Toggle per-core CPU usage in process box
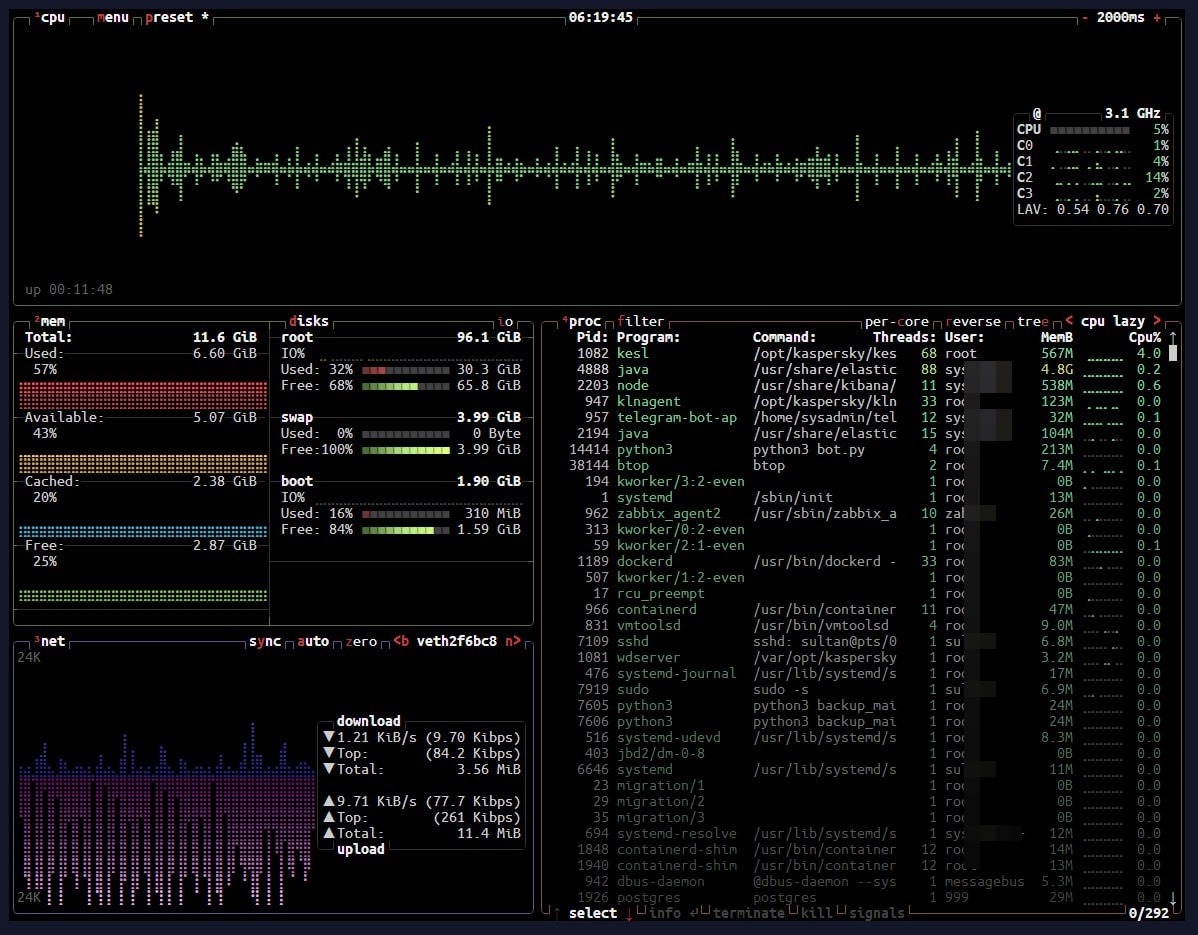The width and height of the screenshot is (1198, 935). [x=896, y=321]
